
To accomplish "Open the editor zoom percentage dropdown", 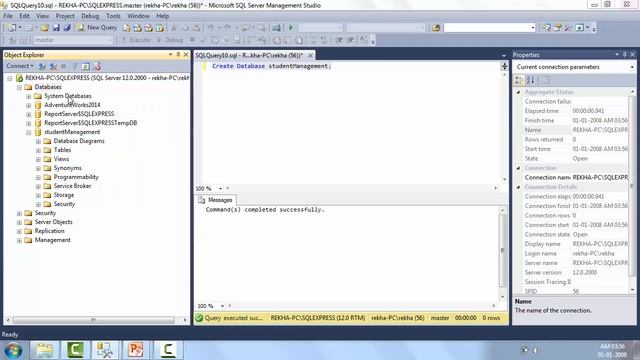I will [220, 189].
